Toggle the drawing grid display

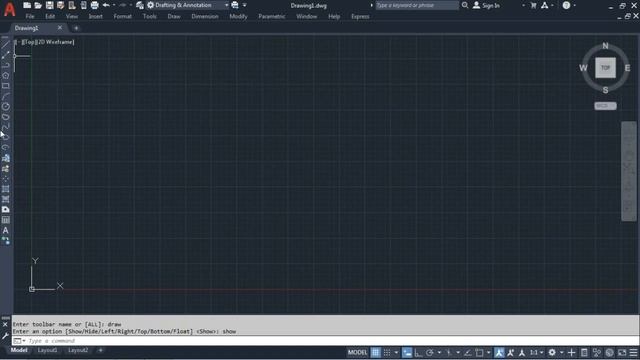[x=376, y=353]
